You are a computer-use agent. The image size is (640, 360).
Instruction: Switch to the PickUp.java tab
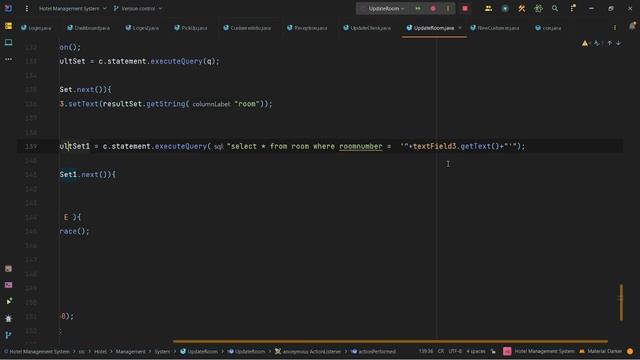(191, 28)
